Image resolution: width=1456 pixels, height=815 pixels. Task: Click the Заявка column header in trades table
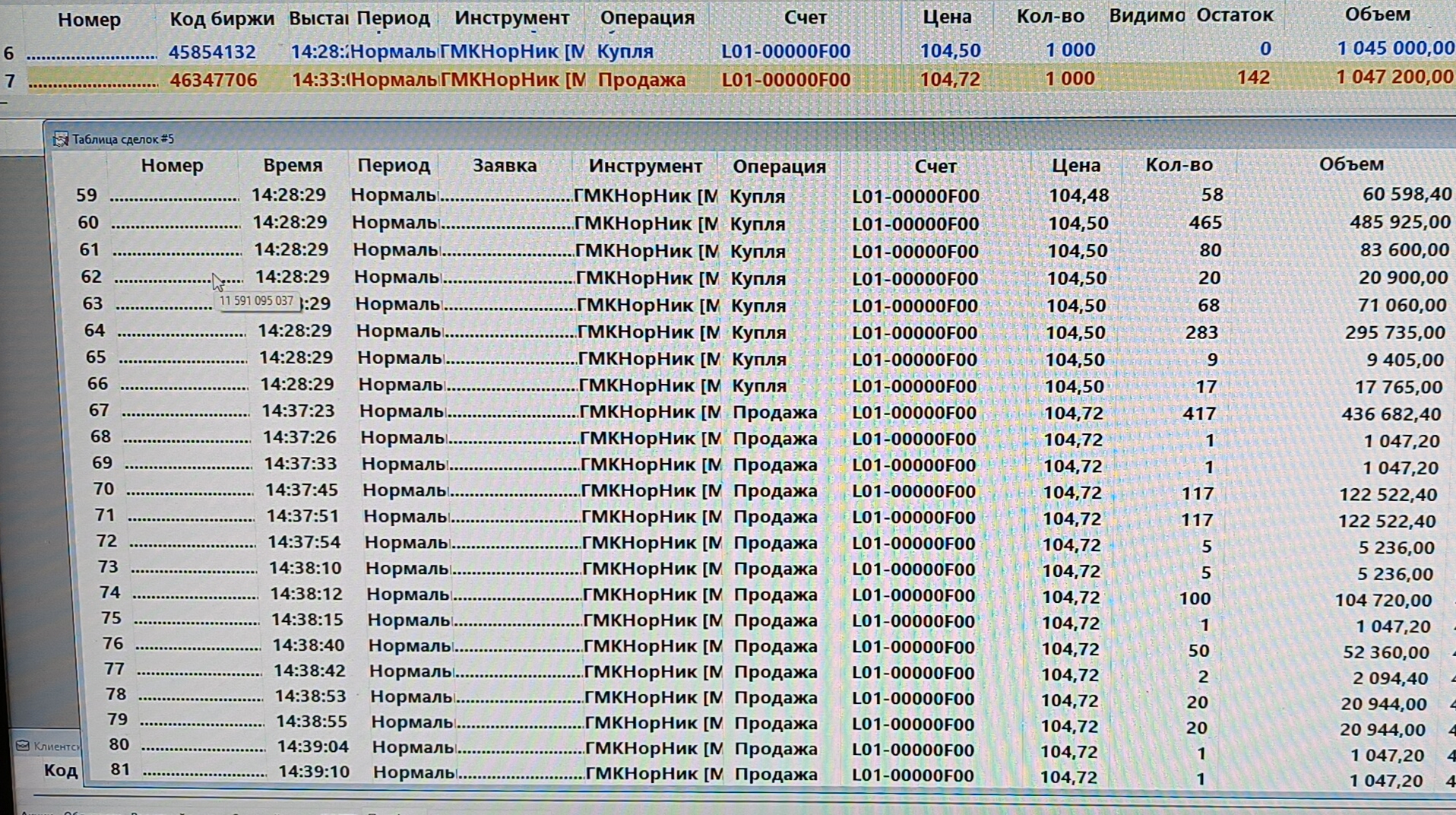point(505,165)
